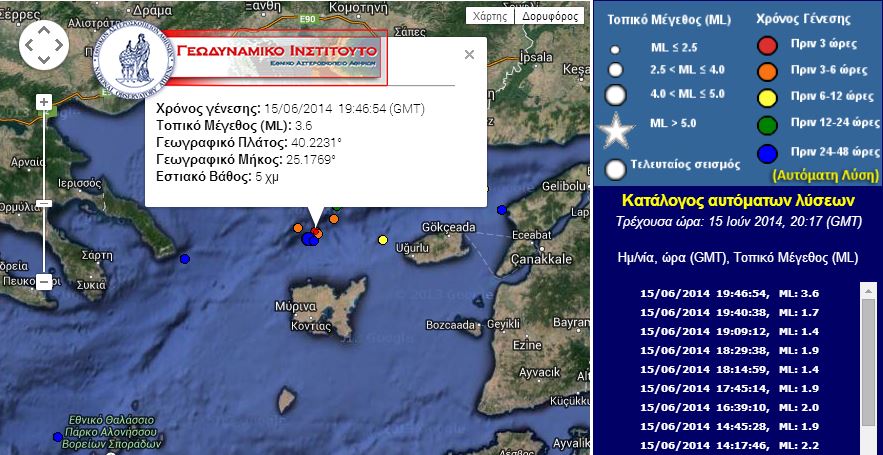Click the white star ML > 5.0 icon
The image size is (883, 455).
[616, 130]
